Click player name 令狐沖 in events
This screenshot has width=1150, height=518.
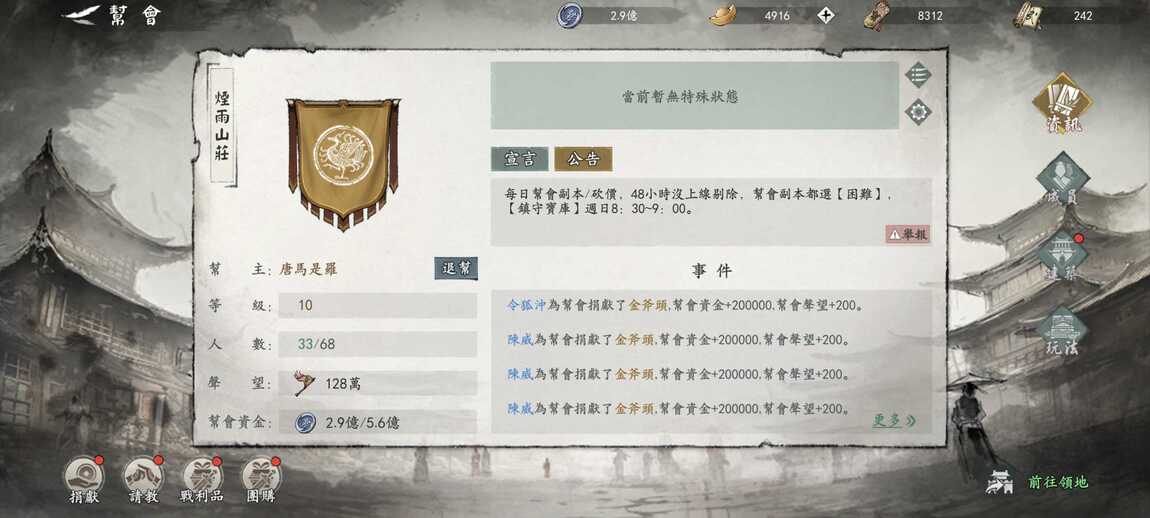527,305
